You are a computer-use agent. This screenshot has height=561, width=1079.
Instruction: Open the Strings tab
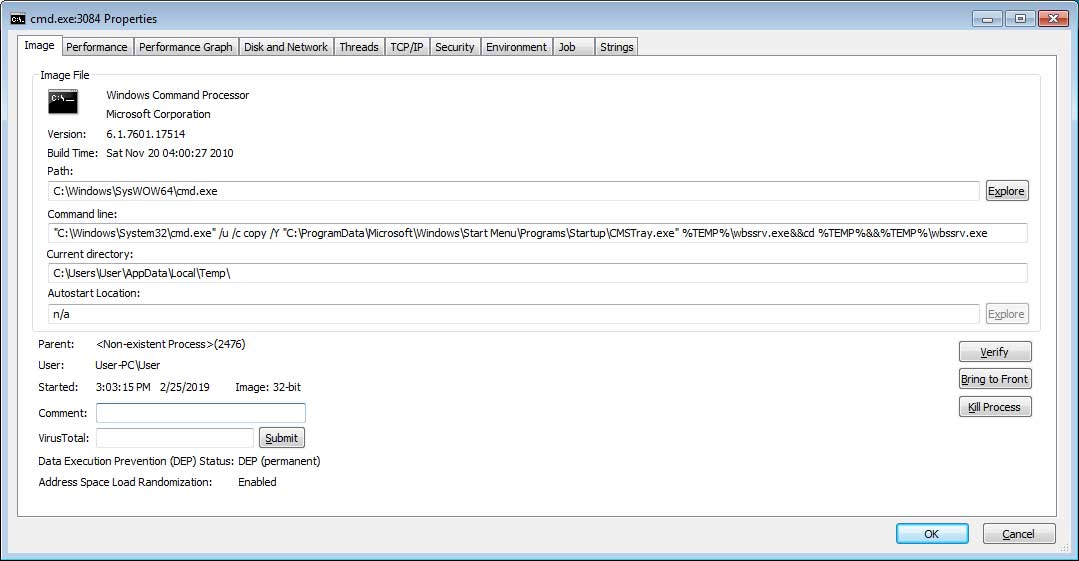[x=616, y=47]
